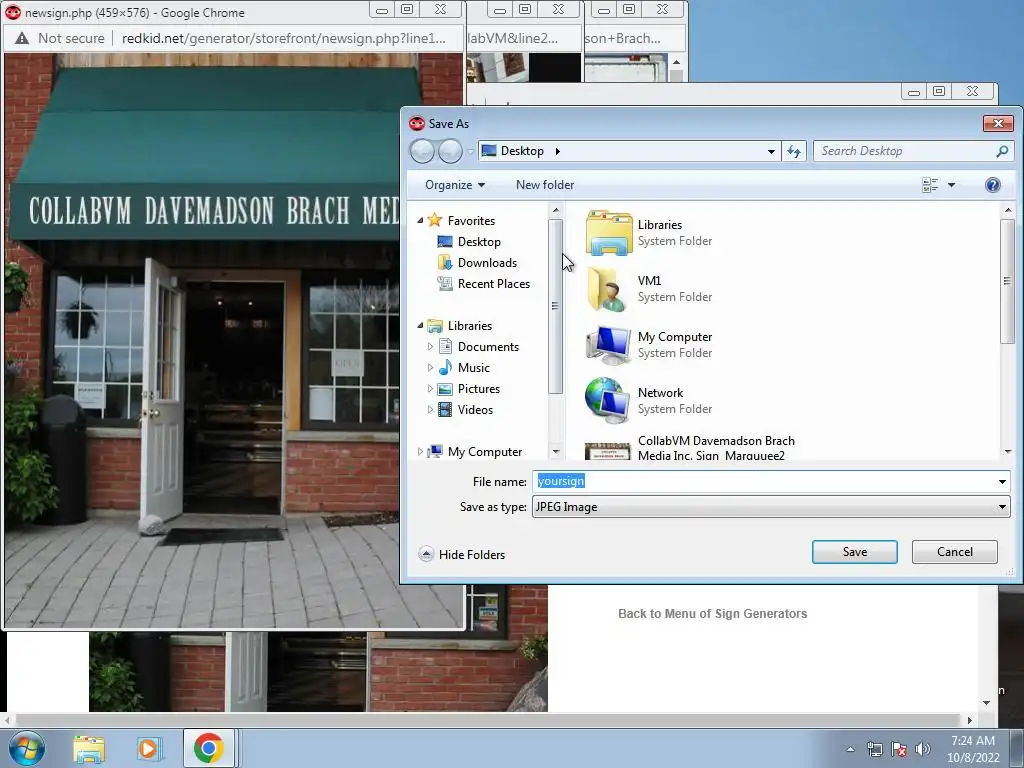Click the Network system folder icon
Image resolution: width=1024 pixels, height=768 pixels.
pos(609,400)
